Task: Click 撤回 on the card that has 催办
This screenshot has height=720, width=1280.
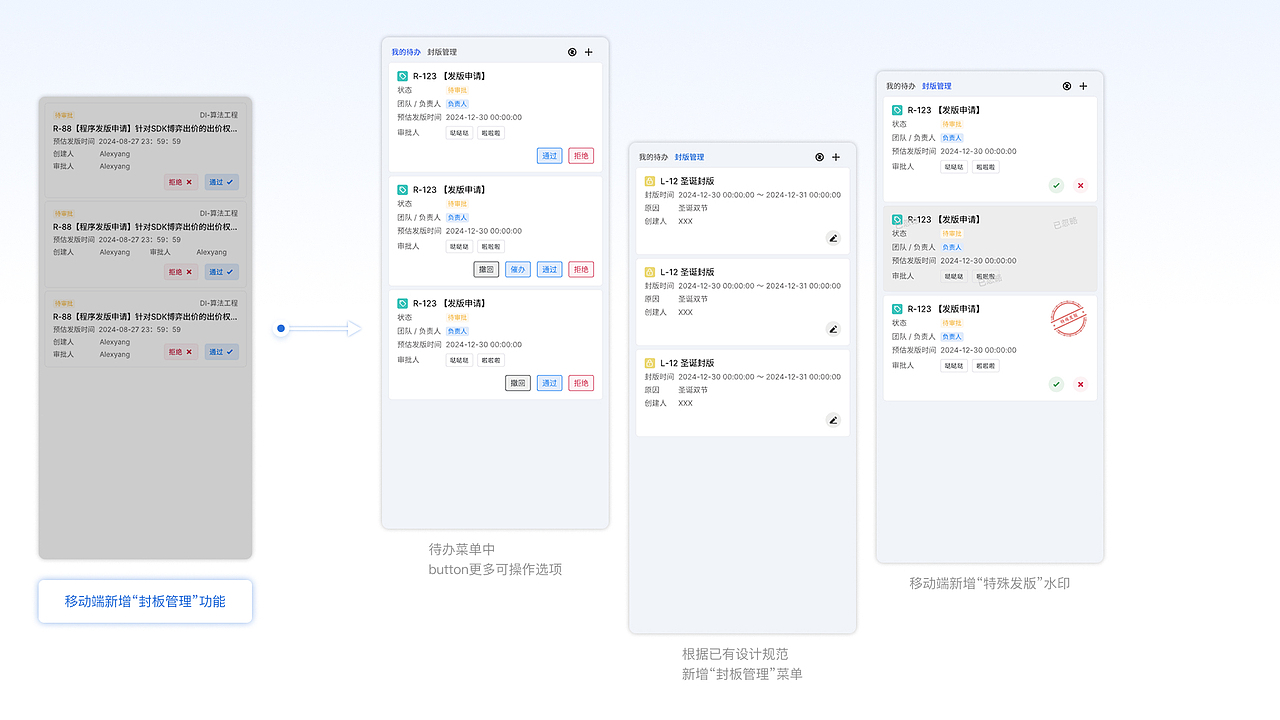Action: tap(485, 269)
